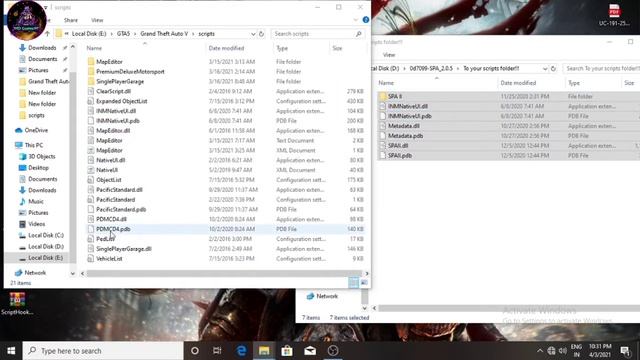Open Network in left navigation pane
The image size is (640, 360).
35,273
